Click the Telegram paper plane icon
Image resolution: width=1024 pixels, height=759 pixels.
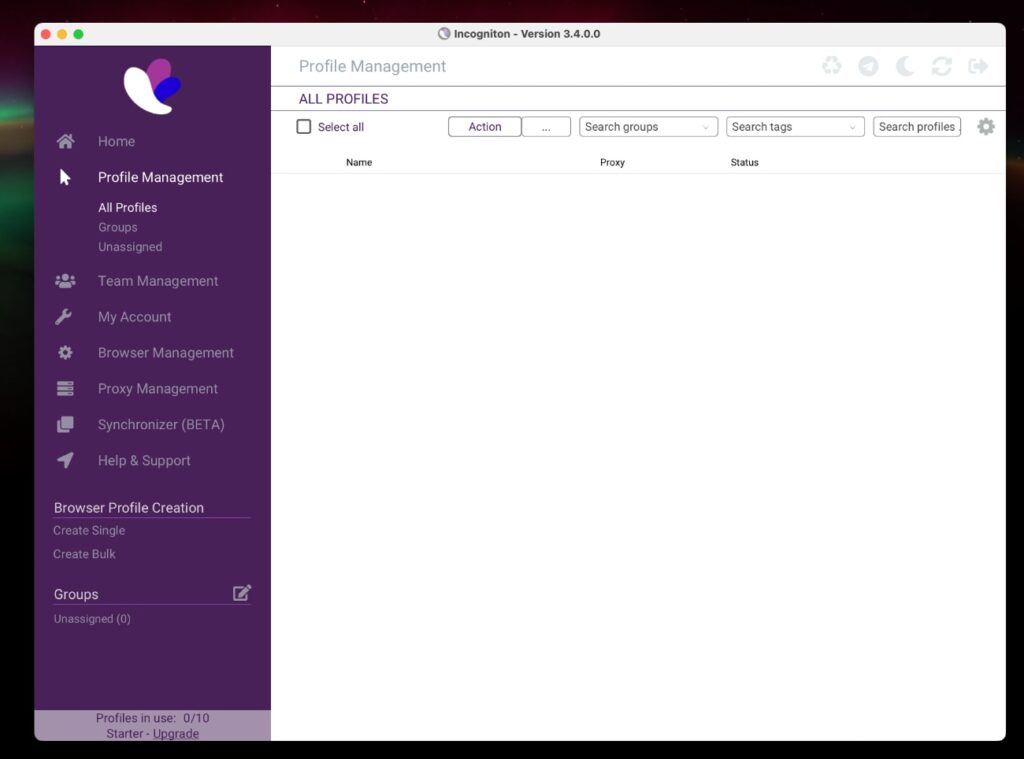(x=868, y=66)
